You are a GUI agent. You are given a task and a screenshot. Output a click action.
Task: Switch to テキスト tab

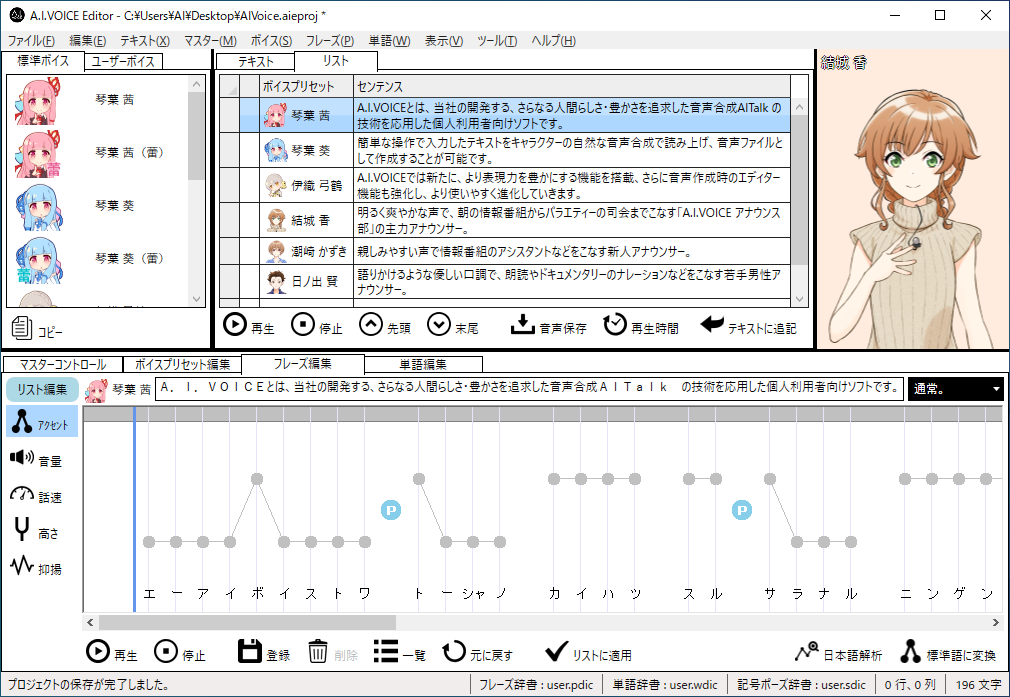click(x=256, y=61)
